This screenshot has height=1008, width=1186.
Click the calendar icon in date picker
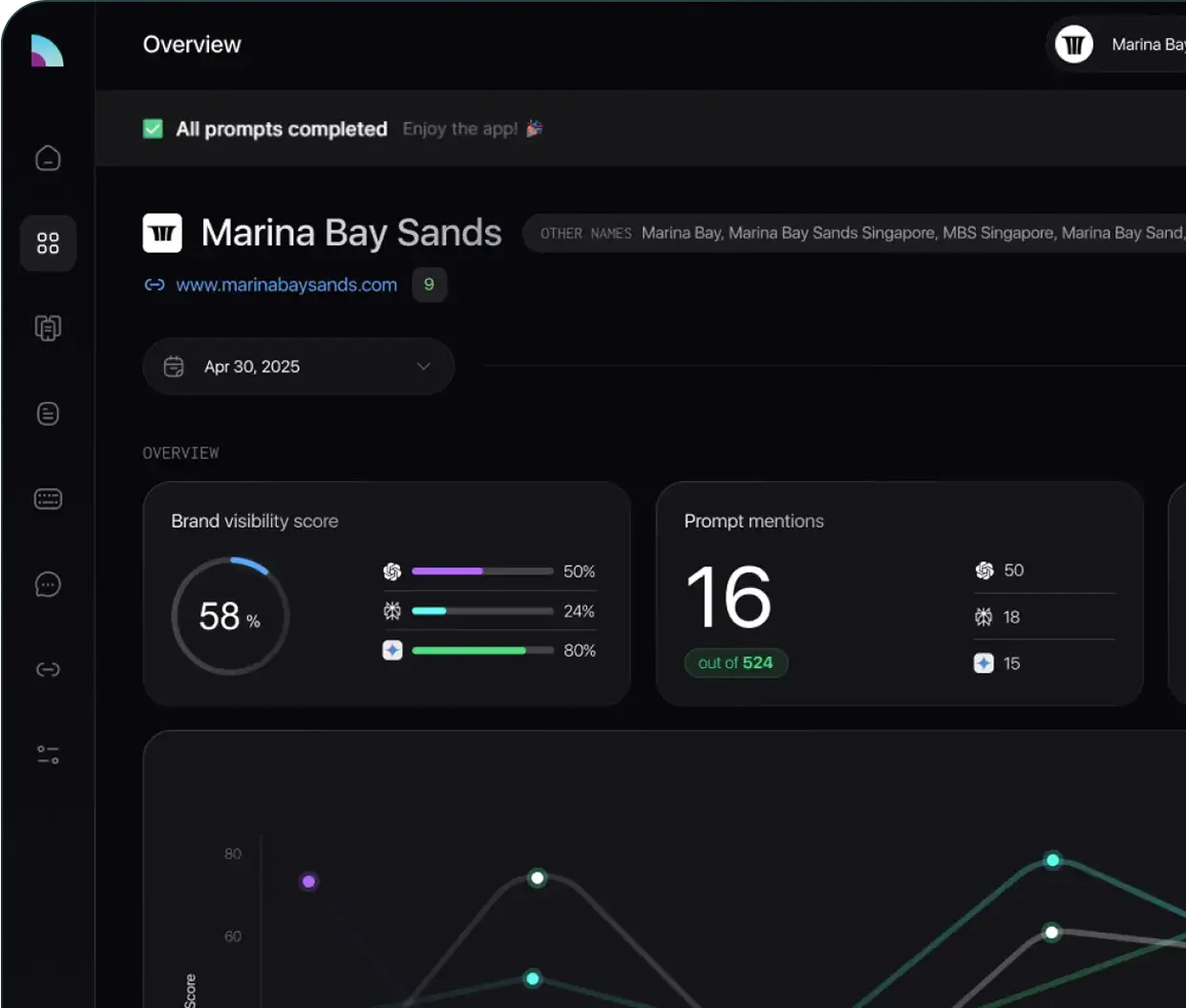coord(174,367)
